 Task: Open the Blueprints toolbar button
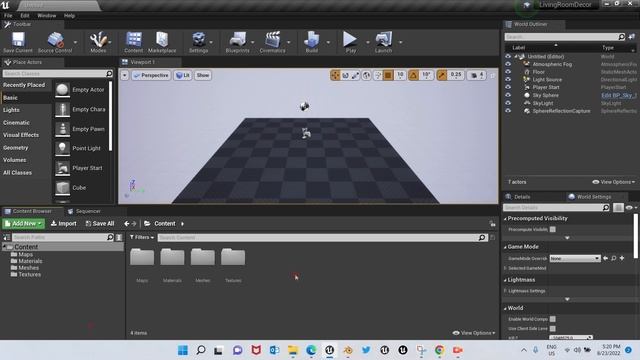tap(237, 42)
